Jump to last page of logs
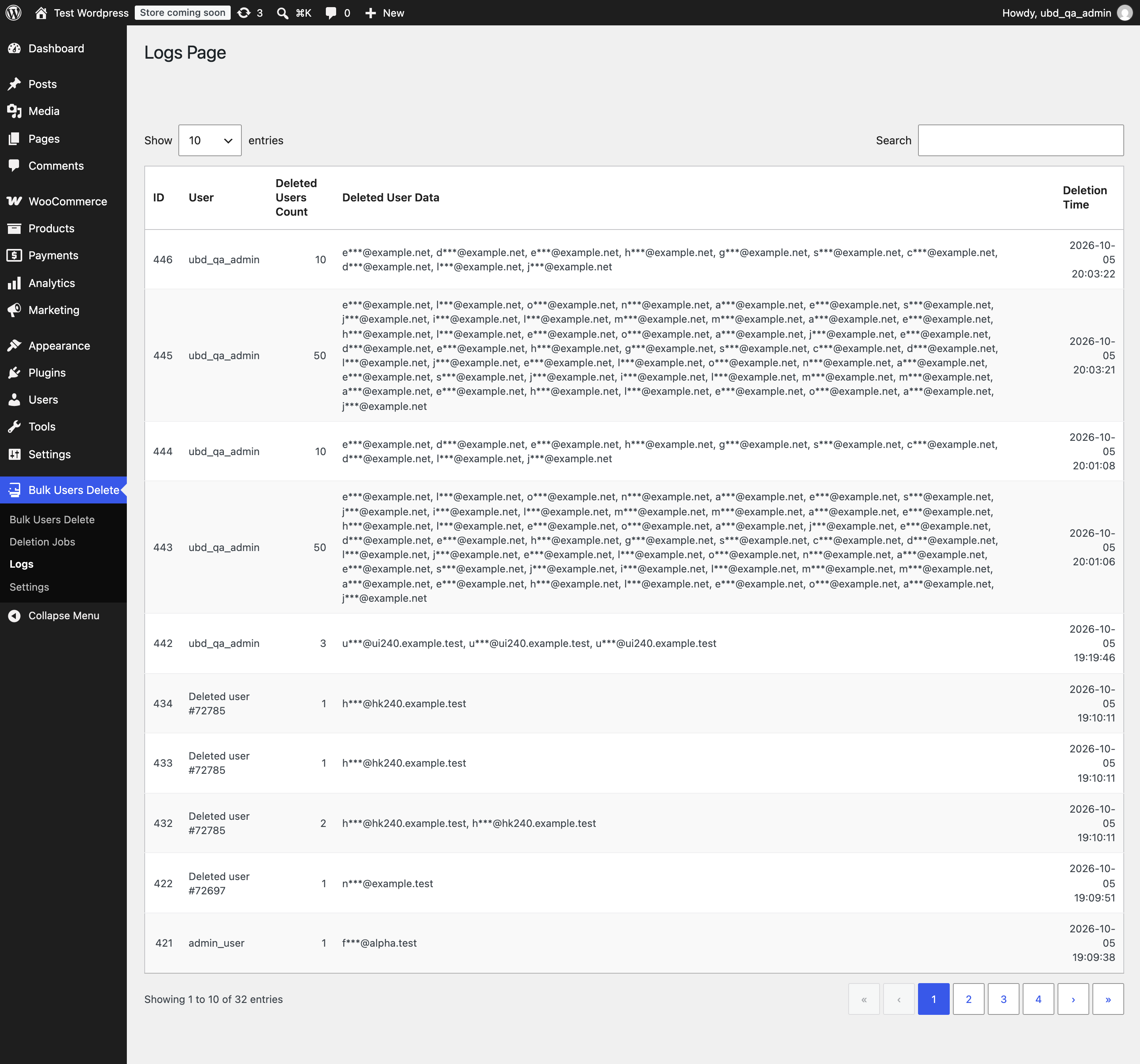 [1108, 999]
